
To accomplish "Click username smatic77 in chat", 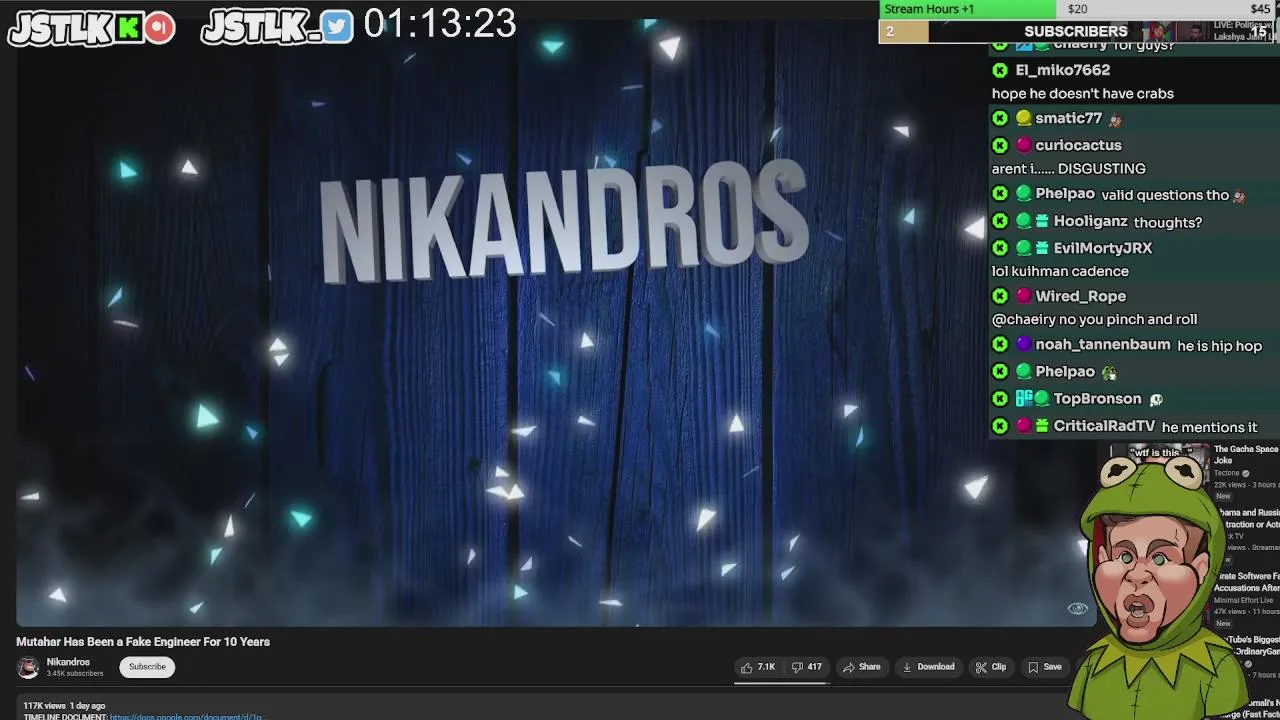I will 1068,118.
